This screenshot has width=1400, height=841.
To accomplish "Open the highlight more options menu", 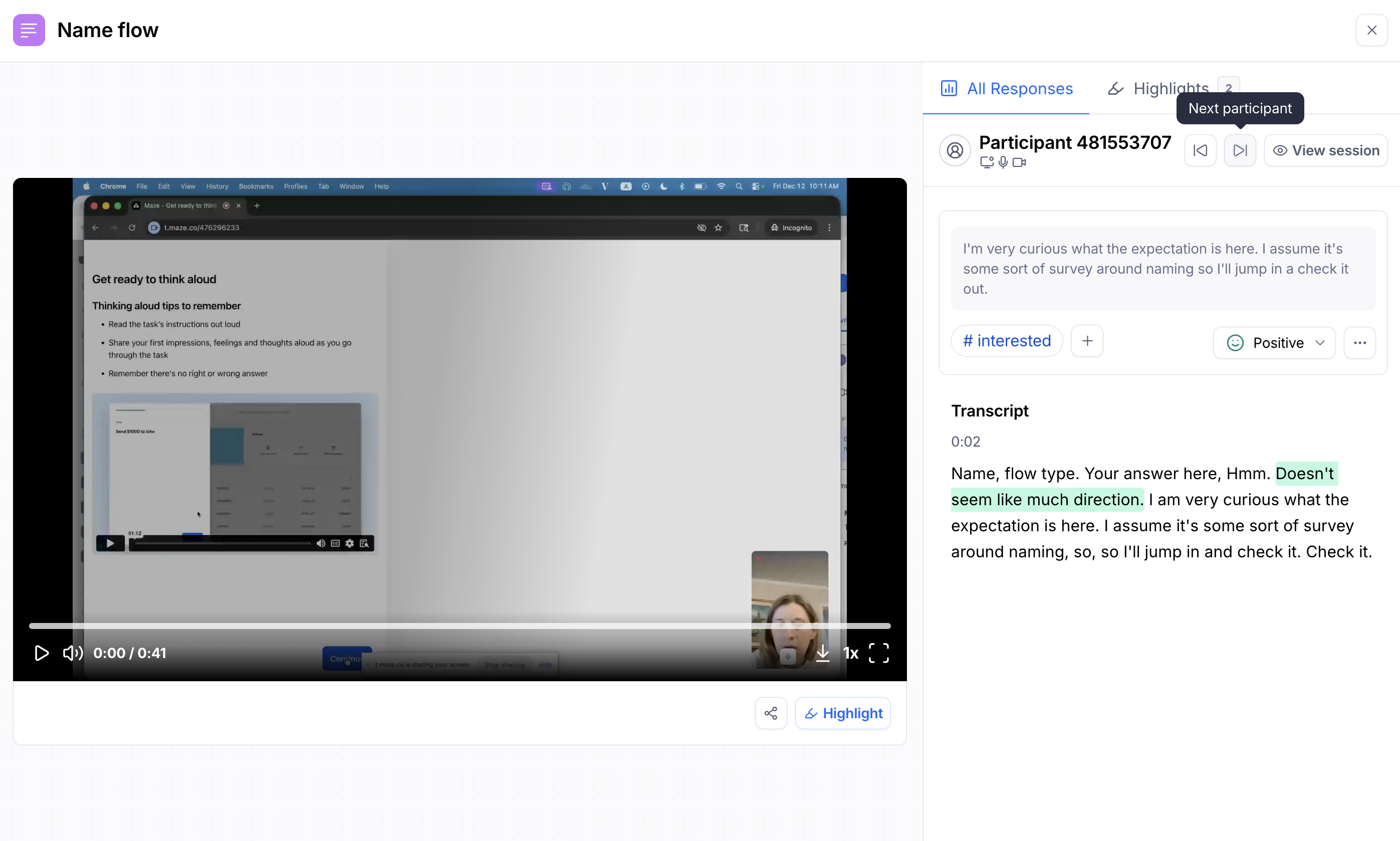I will click(1359, 342).
